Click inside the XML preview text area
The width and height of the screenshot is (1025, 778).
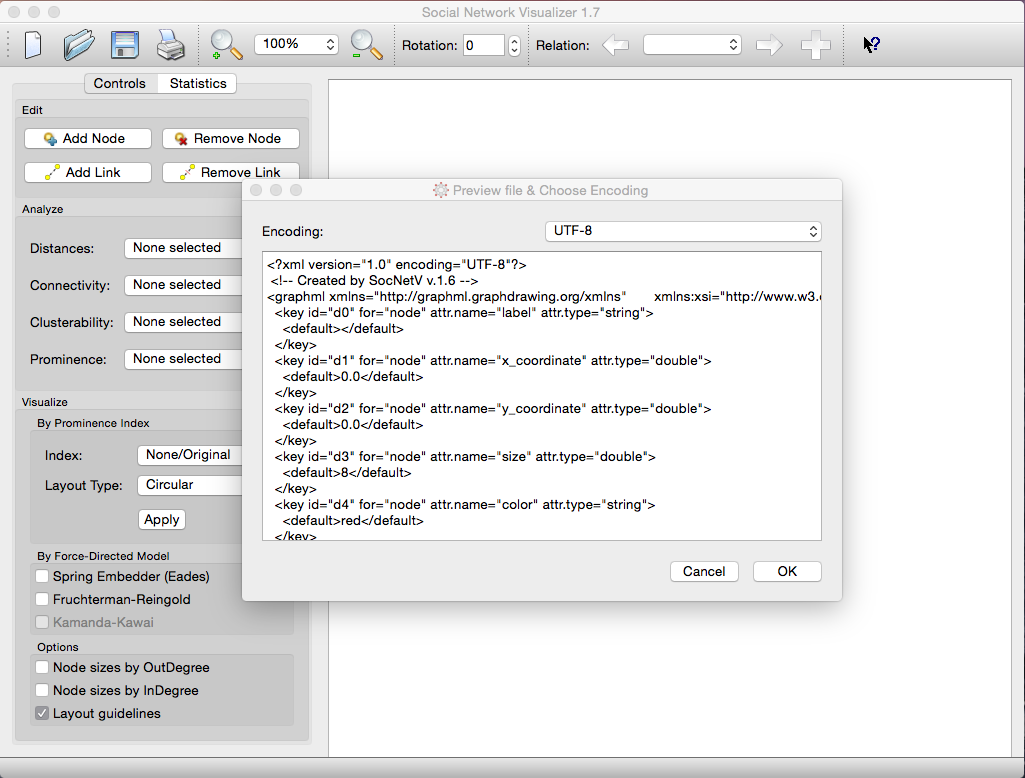(542, 396)
